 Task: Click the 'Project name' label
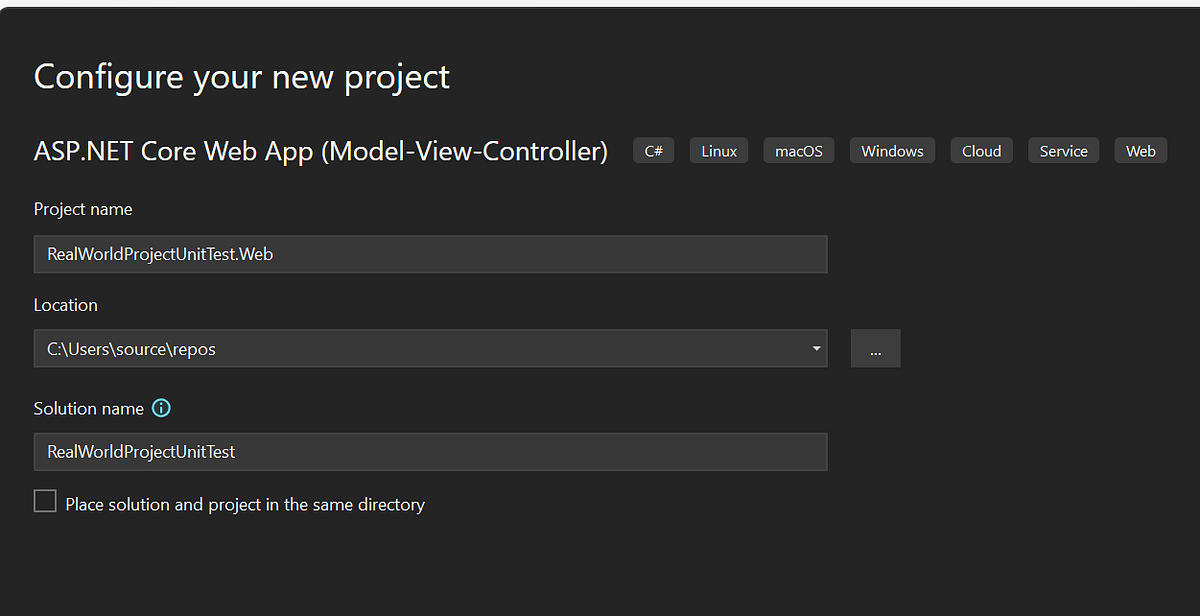click(x=83, y=209)
